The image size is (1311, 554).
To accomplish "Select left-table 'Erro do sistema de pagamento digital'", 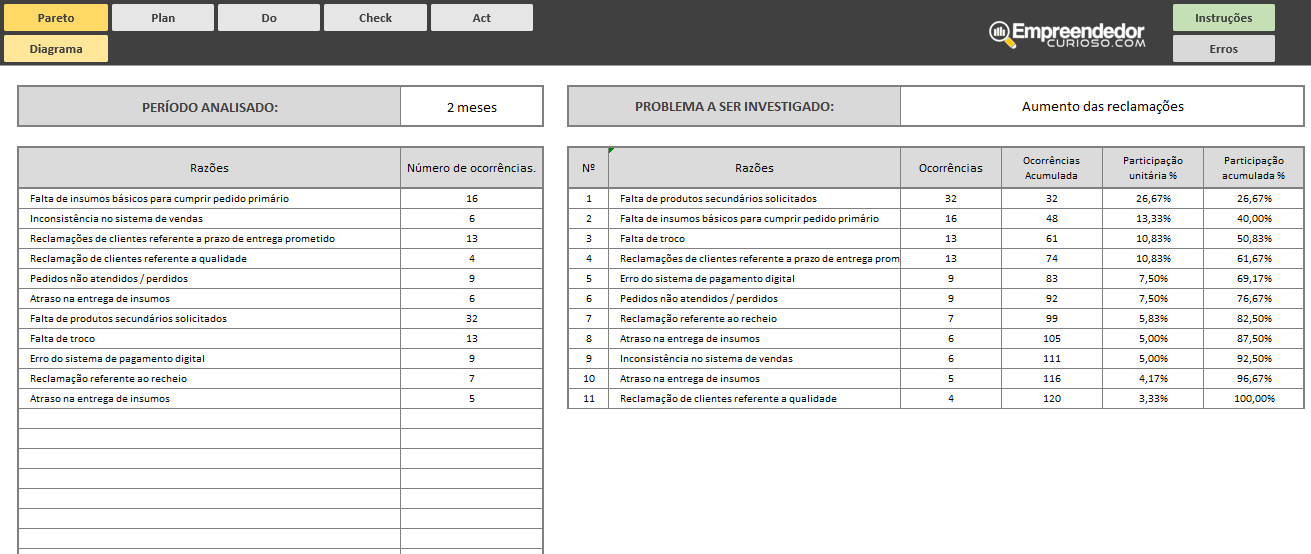I will click(x=210, y=358).
